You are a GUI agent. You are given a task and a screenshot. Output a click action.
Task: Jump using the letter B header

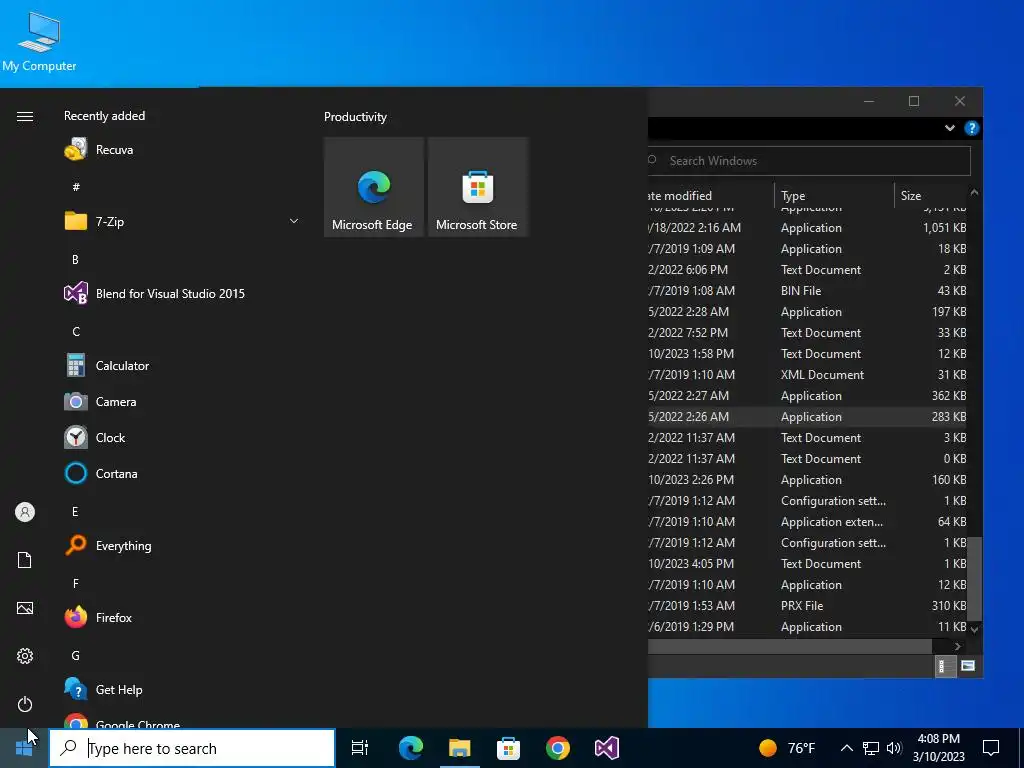(x=75, y=259)
